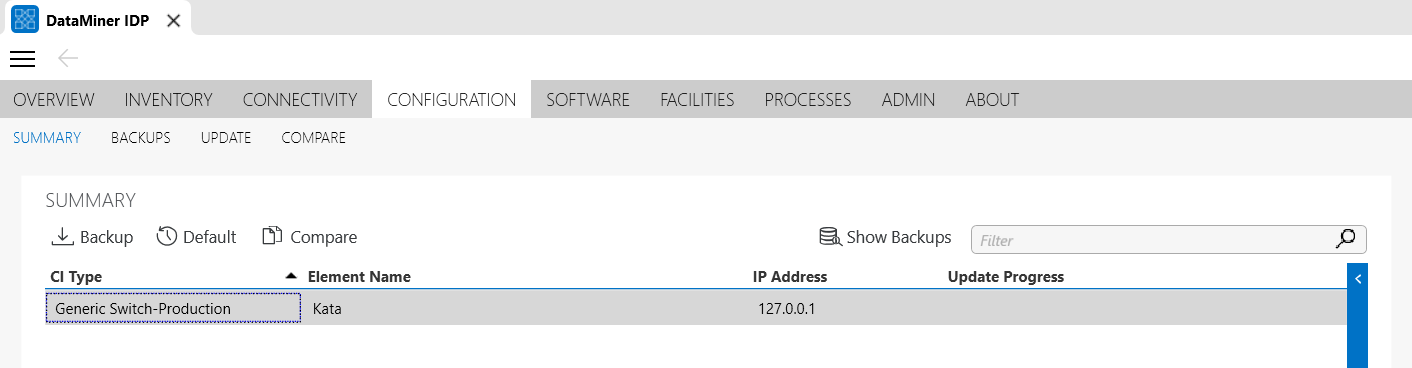The width and height of the screenshot is (1412, 368).
Task: Click the Compare documents icon
Action: point(272,237)
